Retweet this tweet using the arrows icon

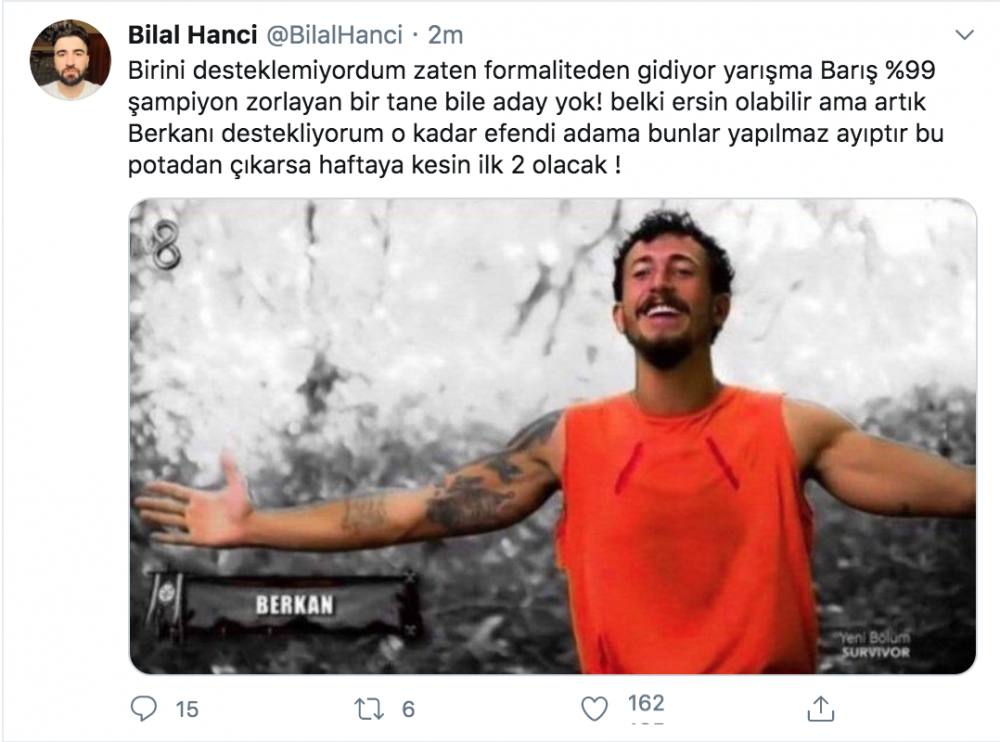coord(369,709)
